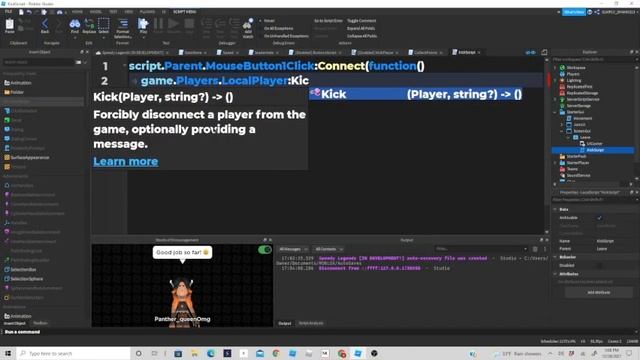Click the Insert Object search field

click(39, 62)
